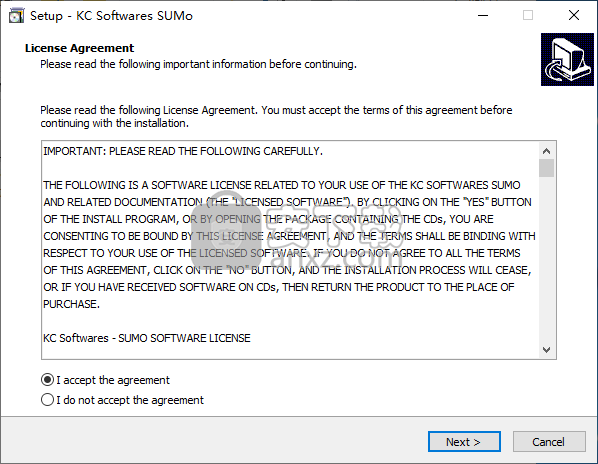598x464 pixels.
Task: Select the 'I do not accept the agreement' radio button
Action: [47, 400]
